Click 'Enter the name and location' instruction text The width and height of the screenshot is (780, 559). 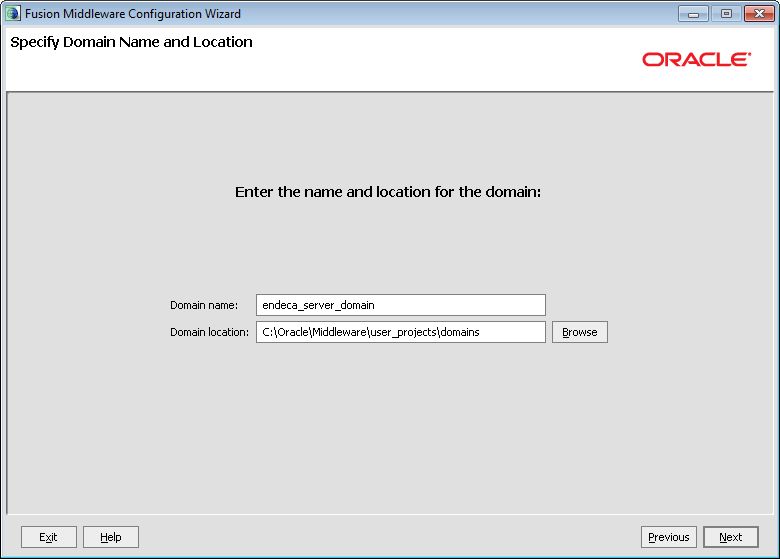click(x=388, y=192)
